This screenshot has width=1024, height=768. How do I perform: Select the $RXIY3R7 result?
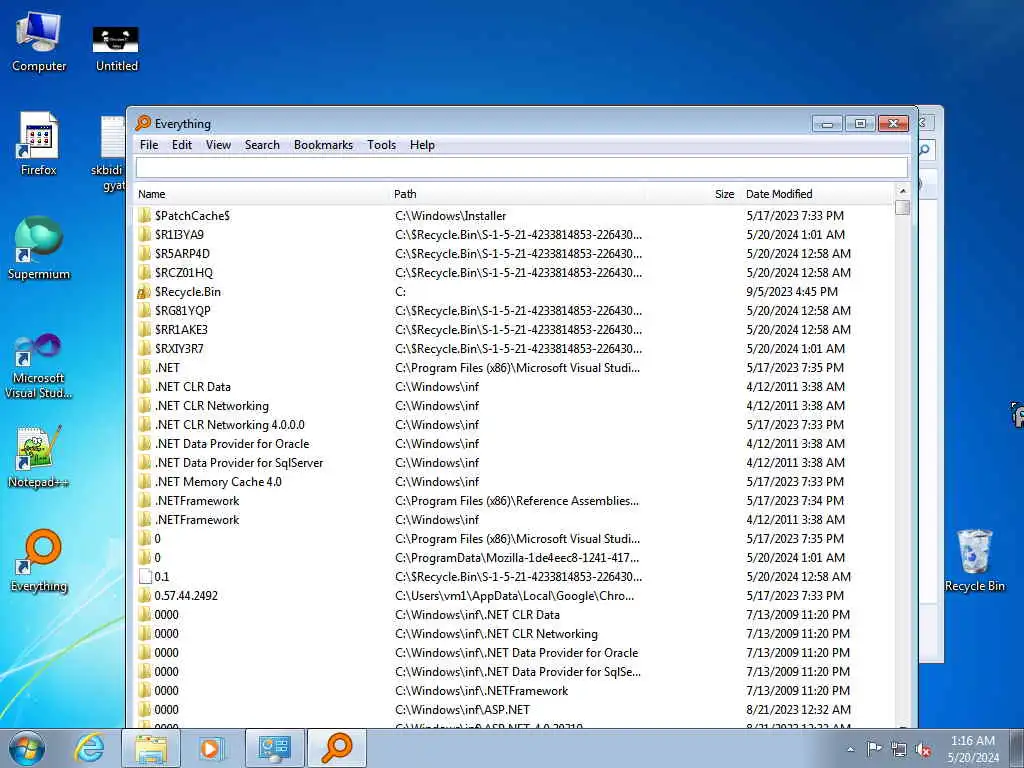(179, 349)
